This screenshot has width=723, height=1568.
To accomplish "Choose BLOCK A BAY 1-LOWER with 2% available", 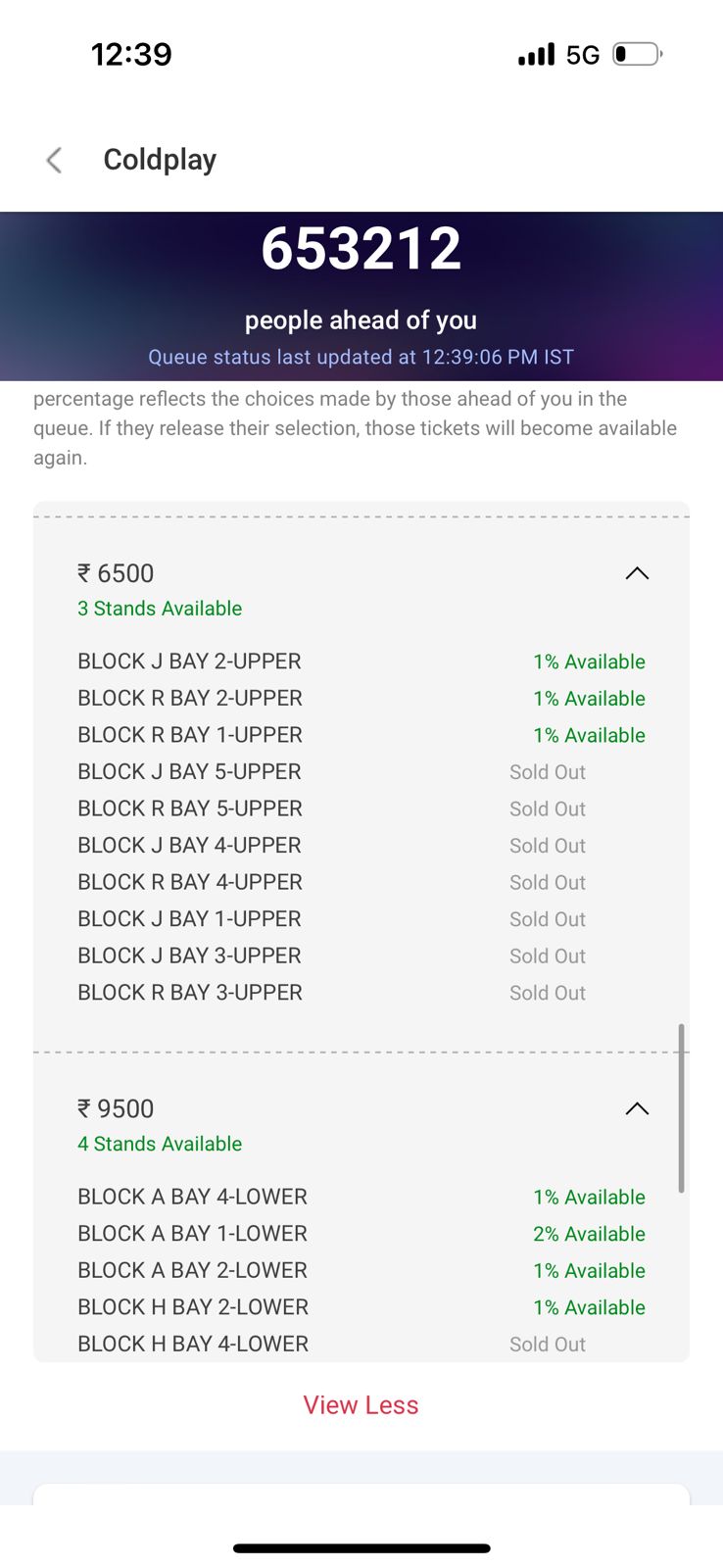I will (192, 1234).
